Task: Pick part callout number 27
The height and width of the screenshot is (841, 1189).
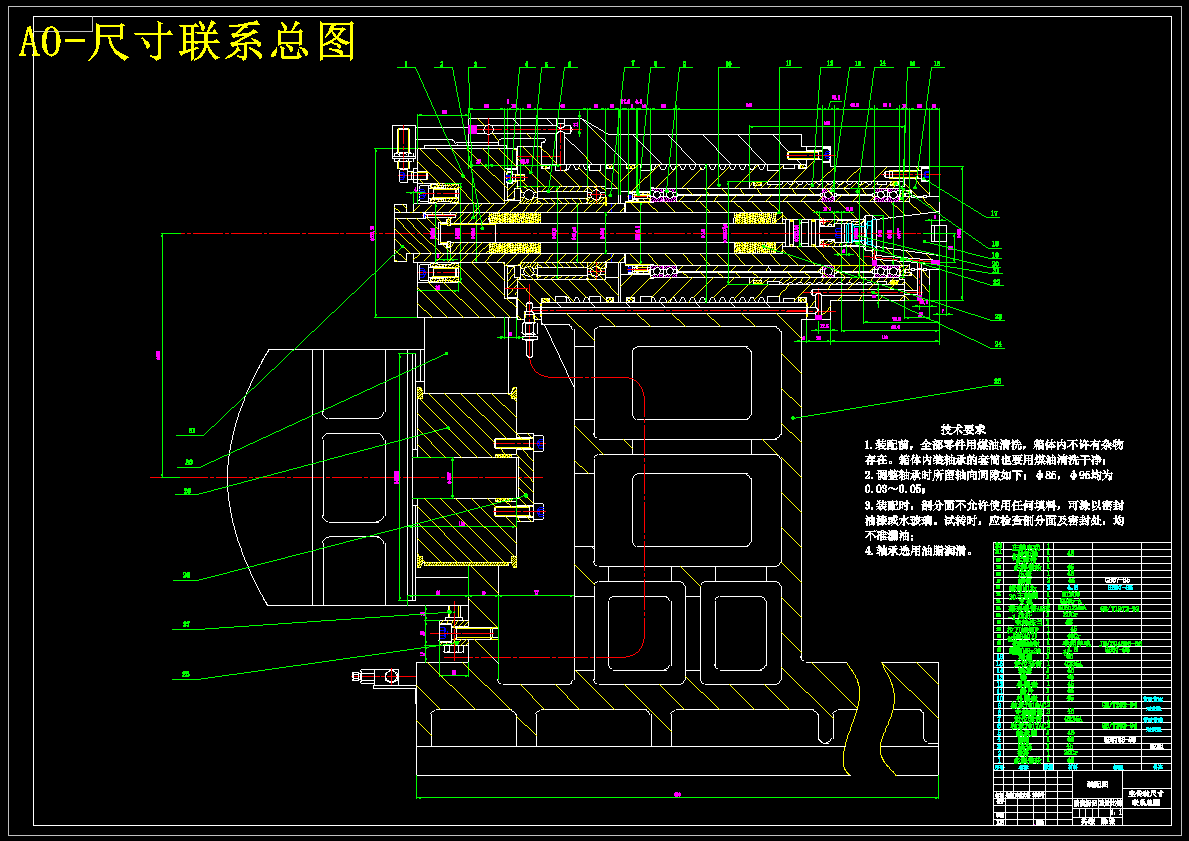Action: 186,625
